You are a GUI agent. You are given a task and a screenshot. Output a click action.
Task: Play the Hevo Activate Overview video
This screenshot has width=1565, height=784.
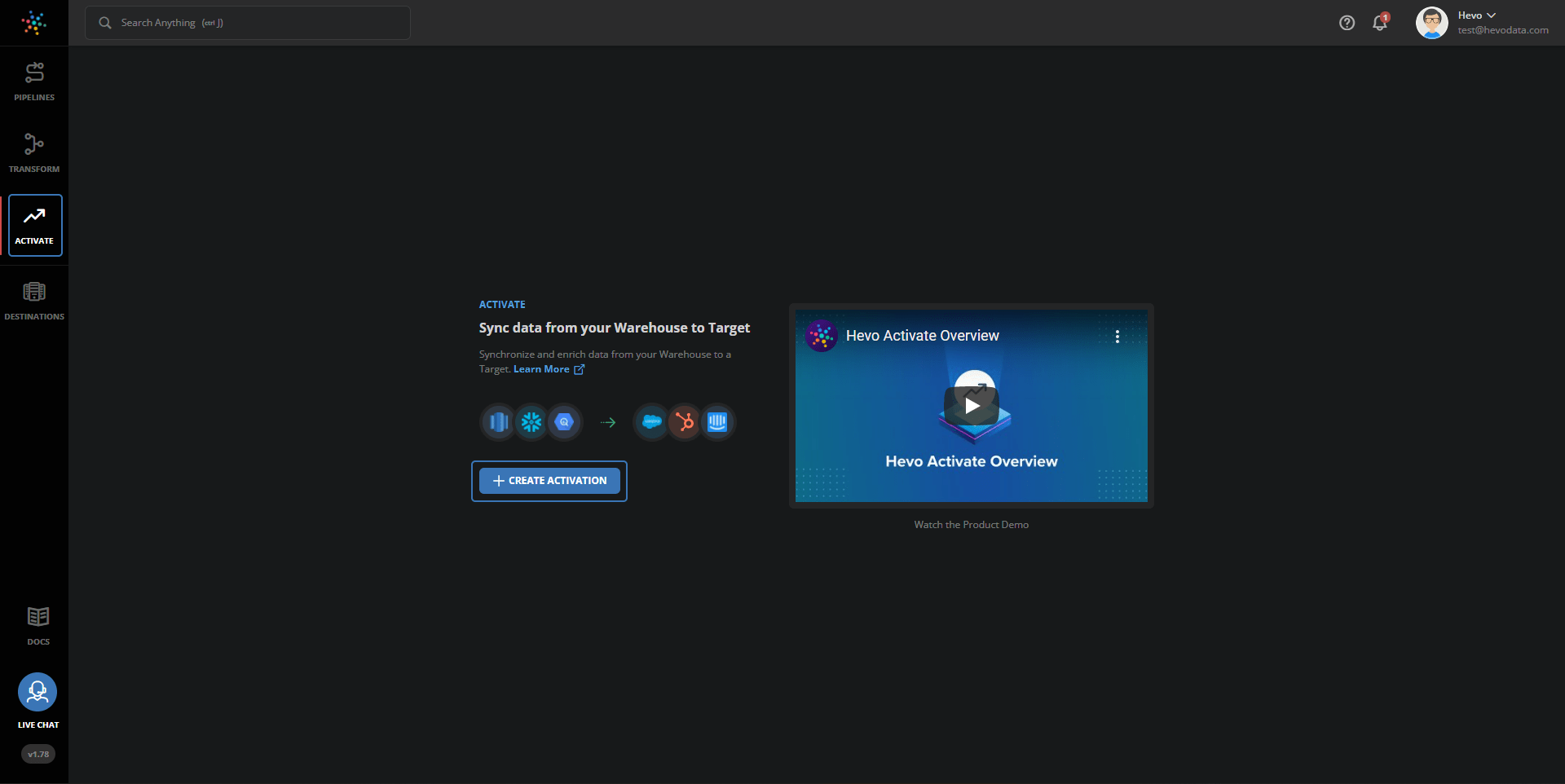pos(972,406)
